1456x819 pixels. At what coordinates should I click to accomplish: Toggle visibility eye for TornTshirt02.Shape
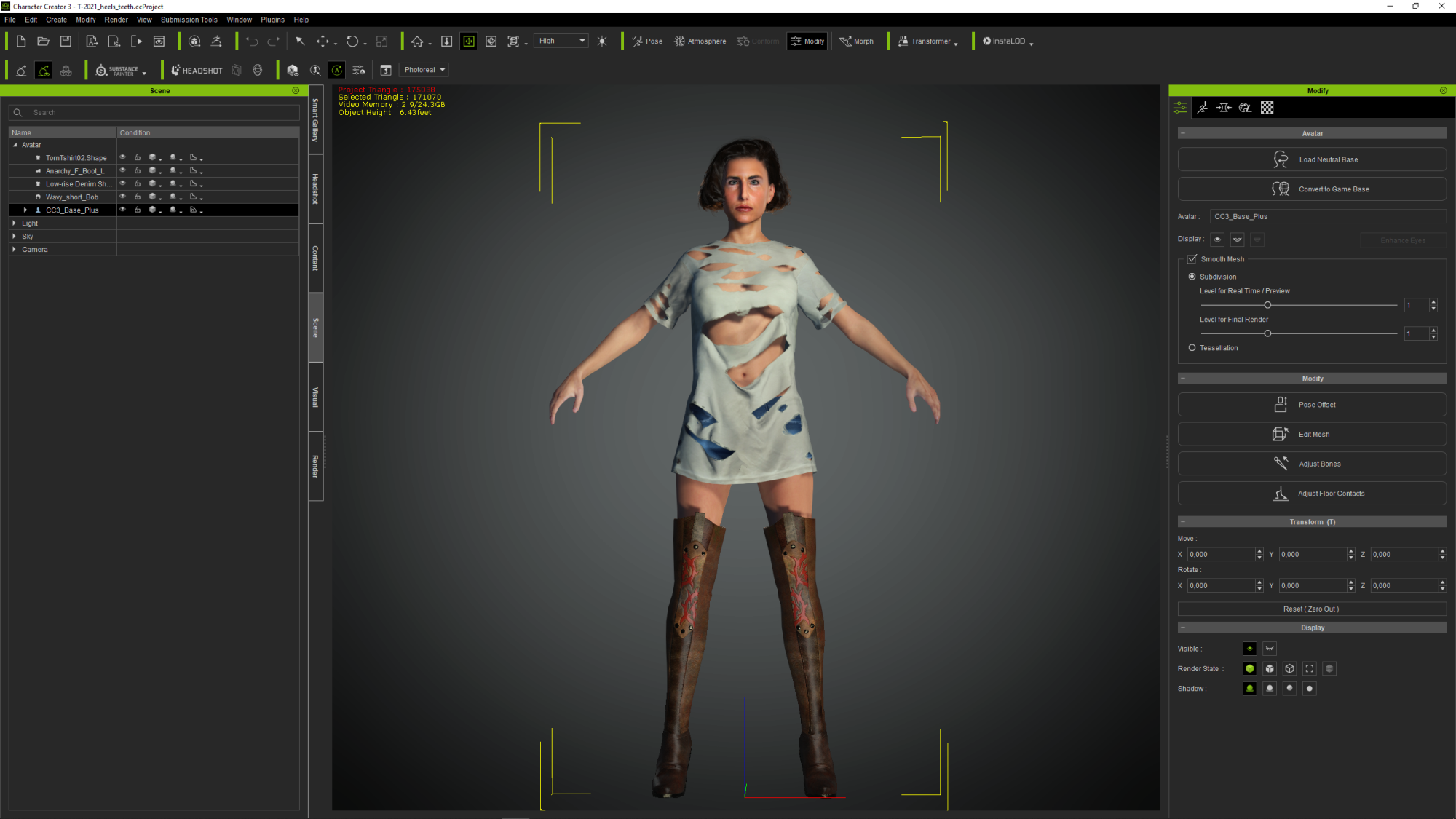(123, 157)
